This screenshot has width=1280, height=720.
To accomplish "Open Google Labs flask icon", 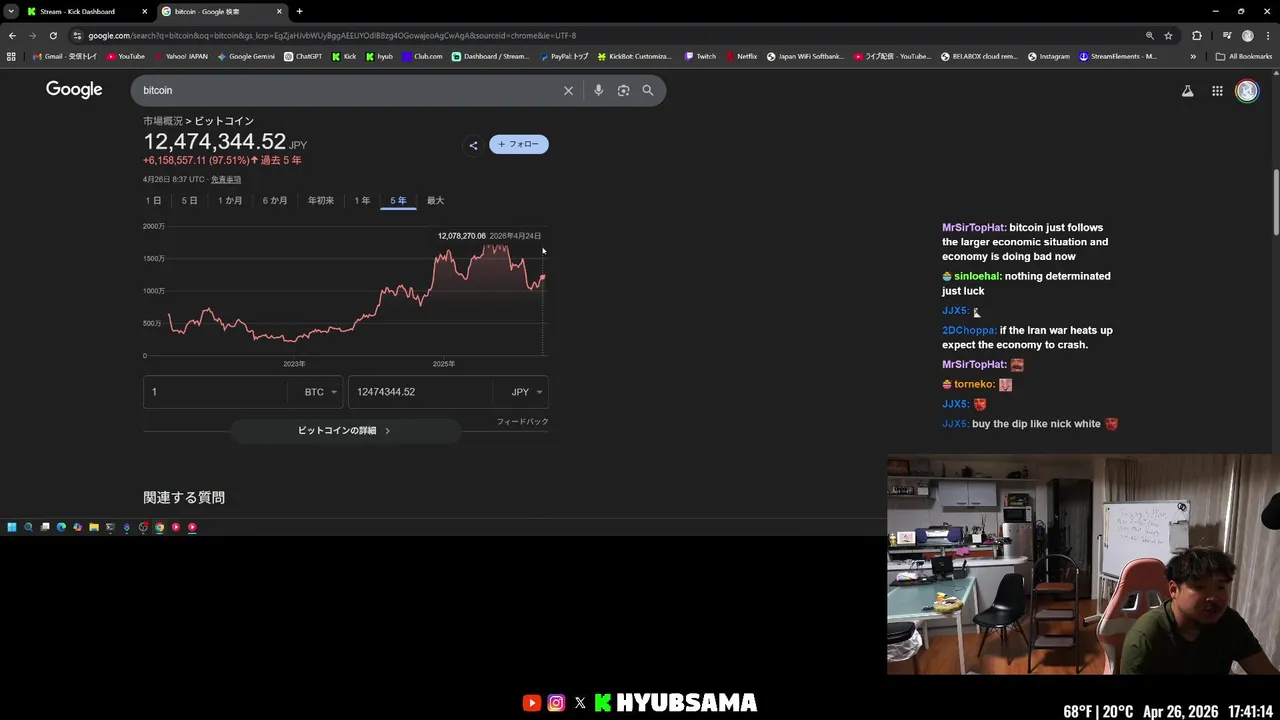I will [1187, 91].
